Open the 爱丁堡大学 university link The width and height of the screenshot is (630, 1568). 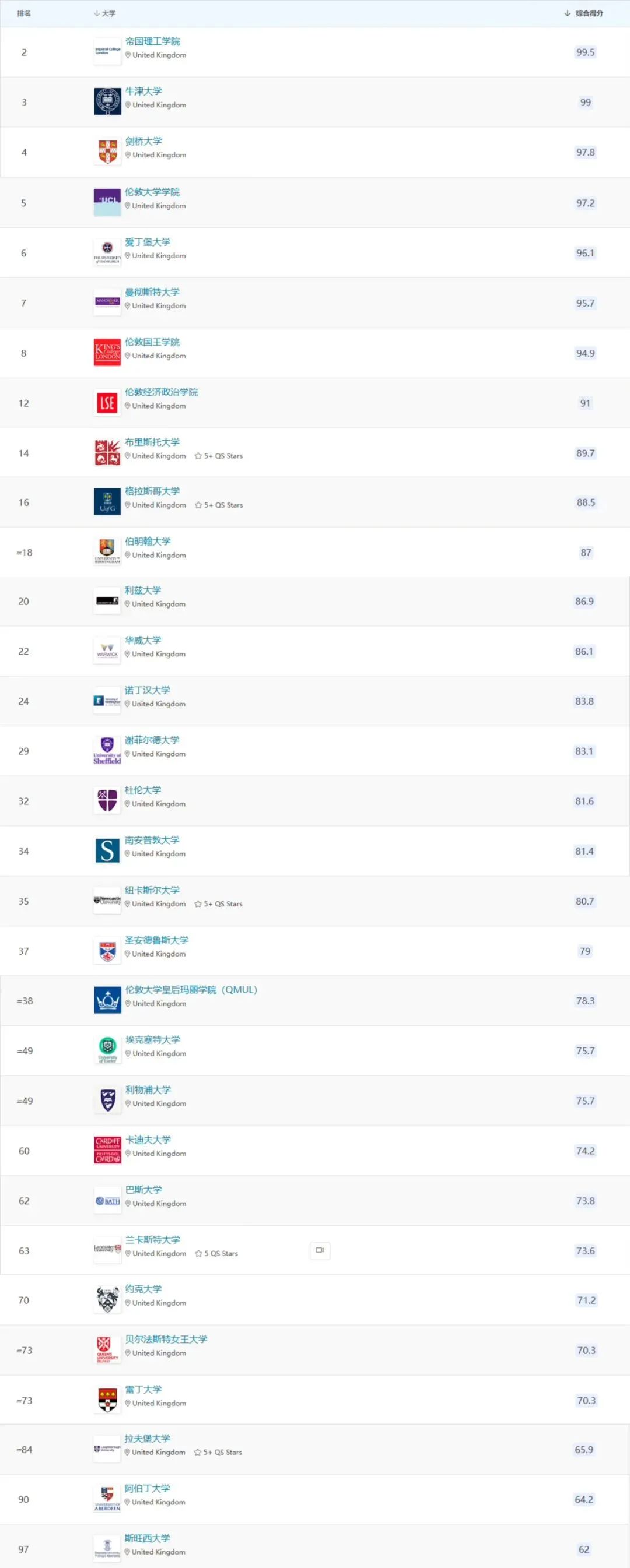[148, 242]
